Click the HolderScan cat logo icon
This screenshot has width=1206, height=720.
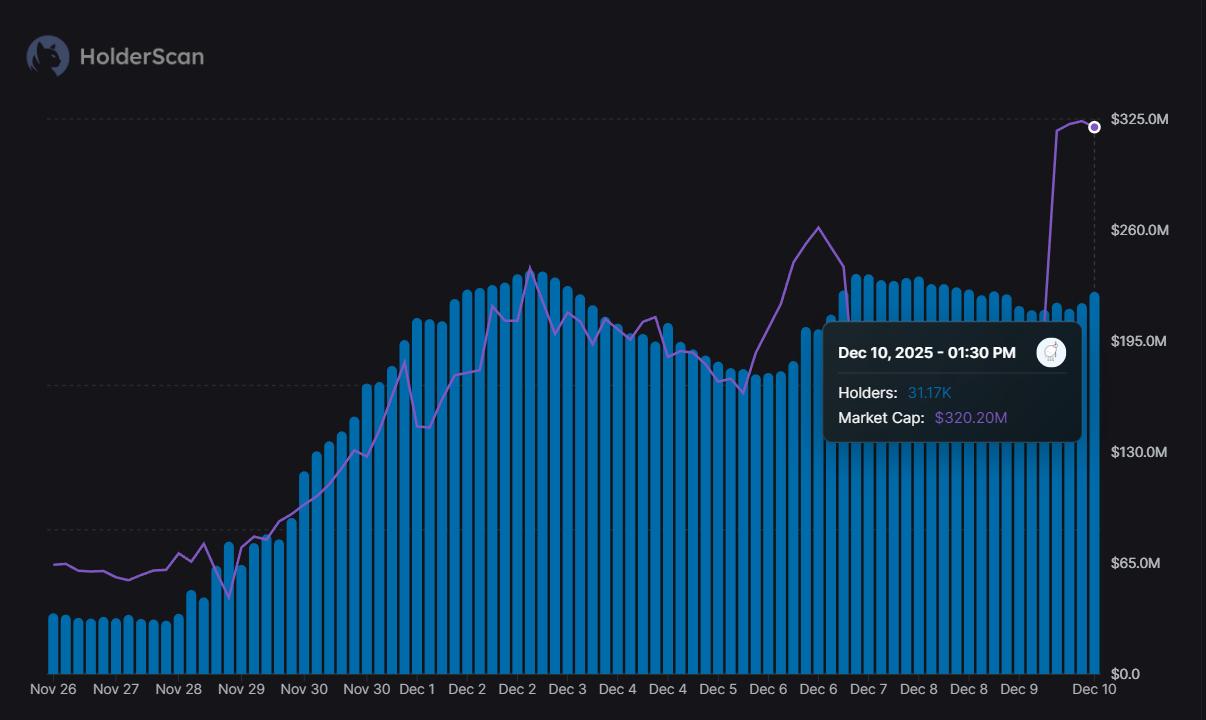coord(47,56)
